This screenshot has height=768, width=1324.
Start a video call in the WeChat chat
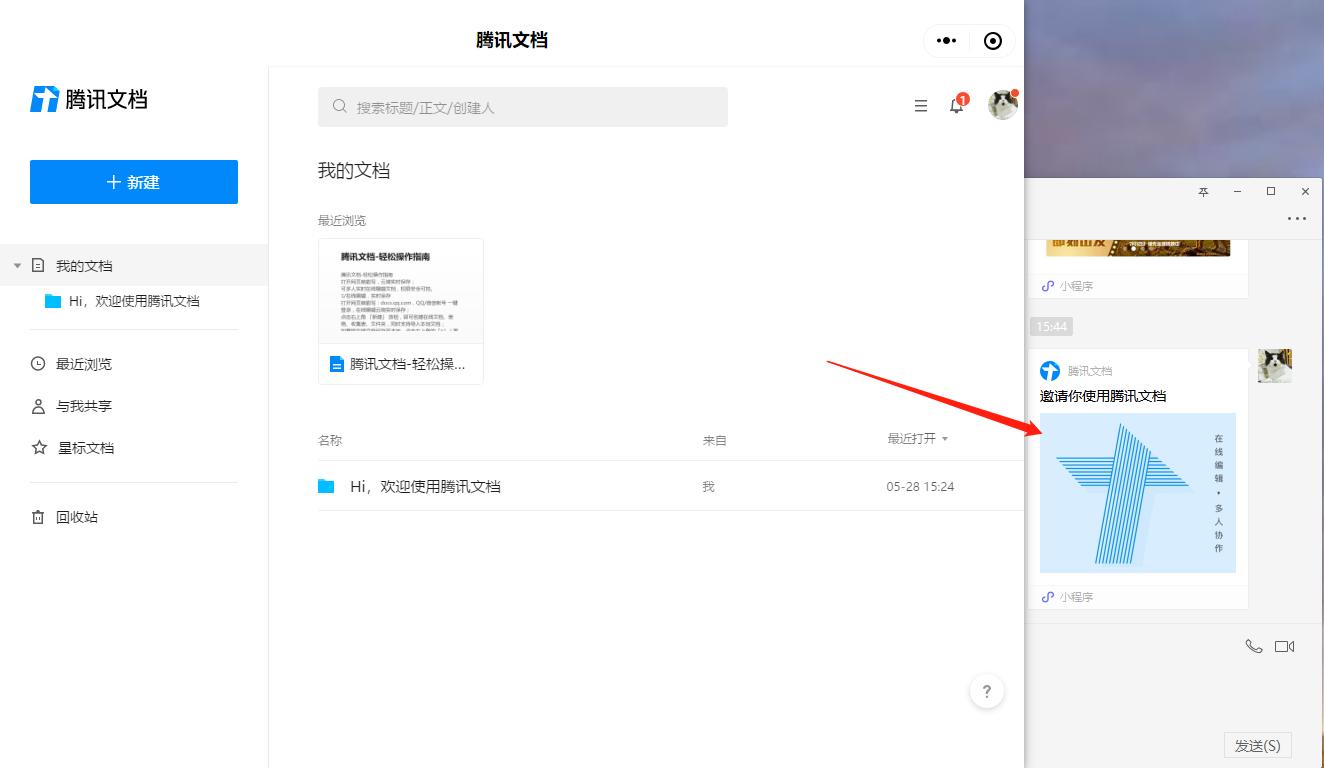coord(1285,645)
